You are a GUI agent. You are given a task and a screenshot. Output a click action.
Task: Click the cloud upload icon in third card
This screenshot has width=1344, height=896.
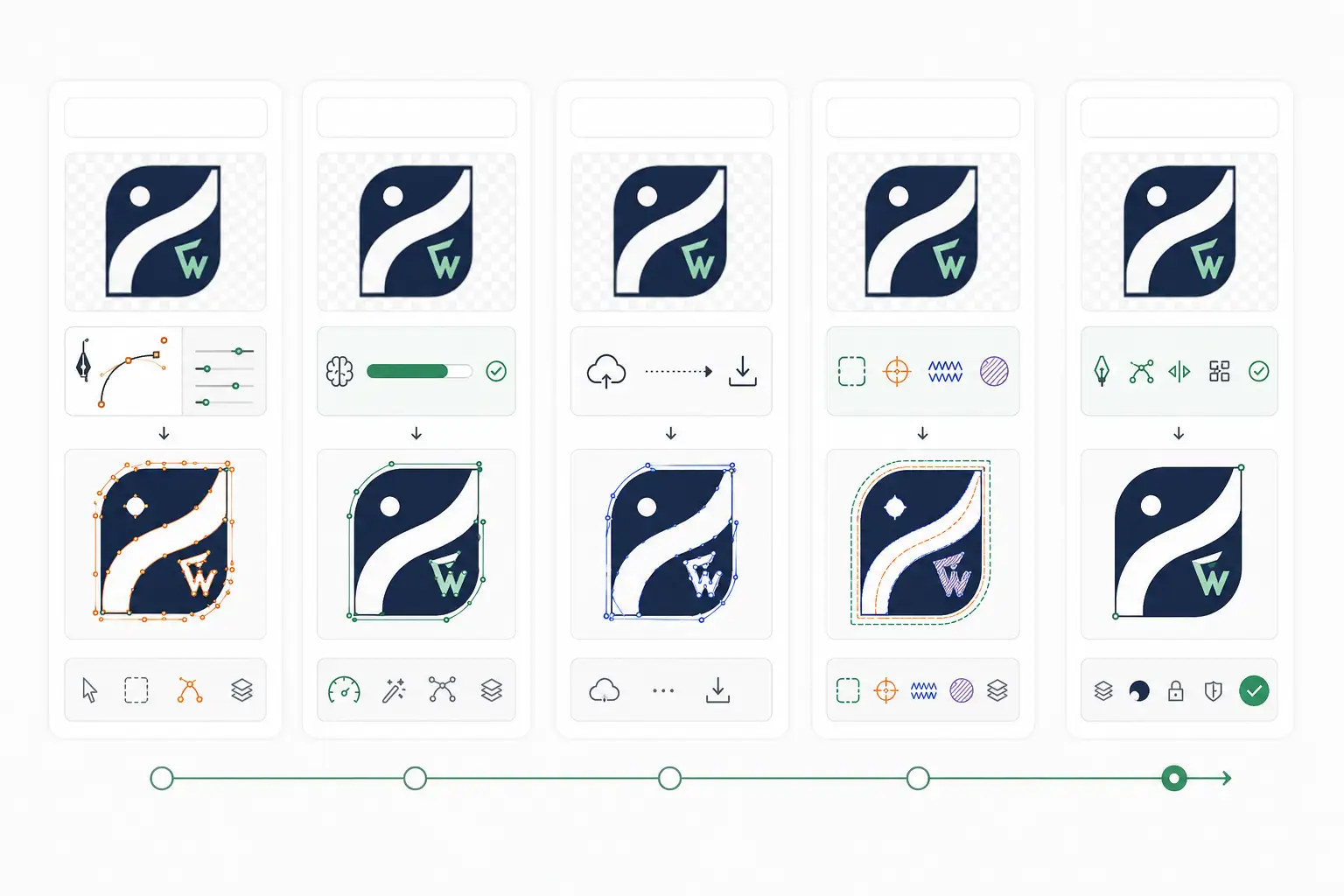[606, 371]
